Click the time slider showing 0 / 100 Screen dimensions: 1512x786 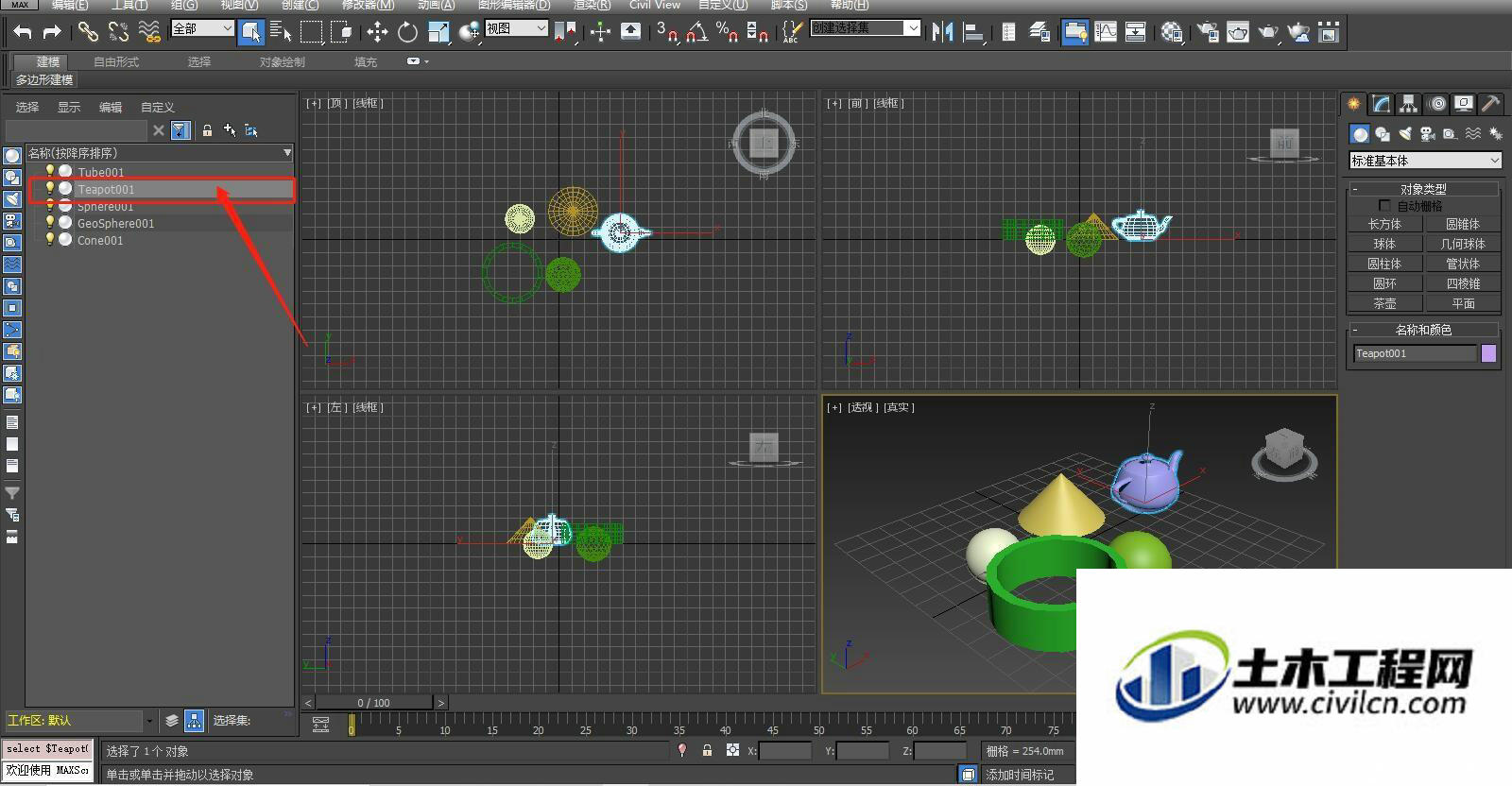tap(374, 703)
